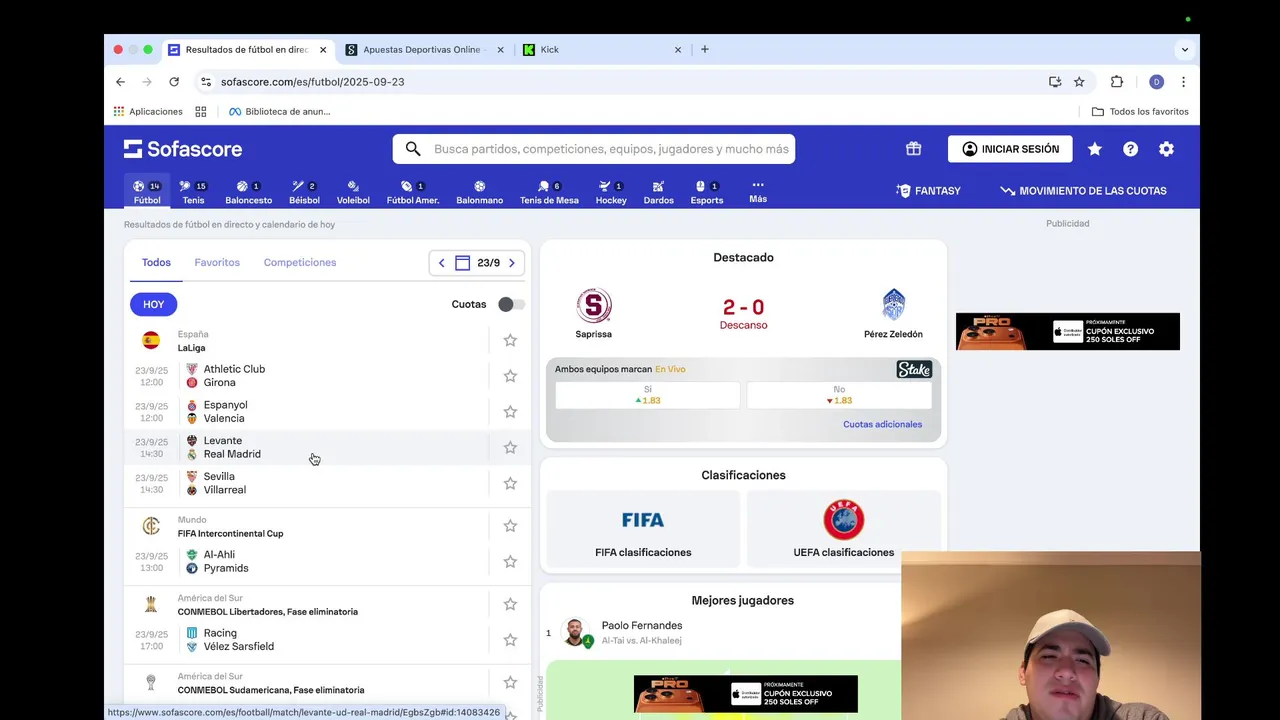Select the Fútbol Amer. sport icon
The image size is (1280, 720).
click(x=413, y=192)
